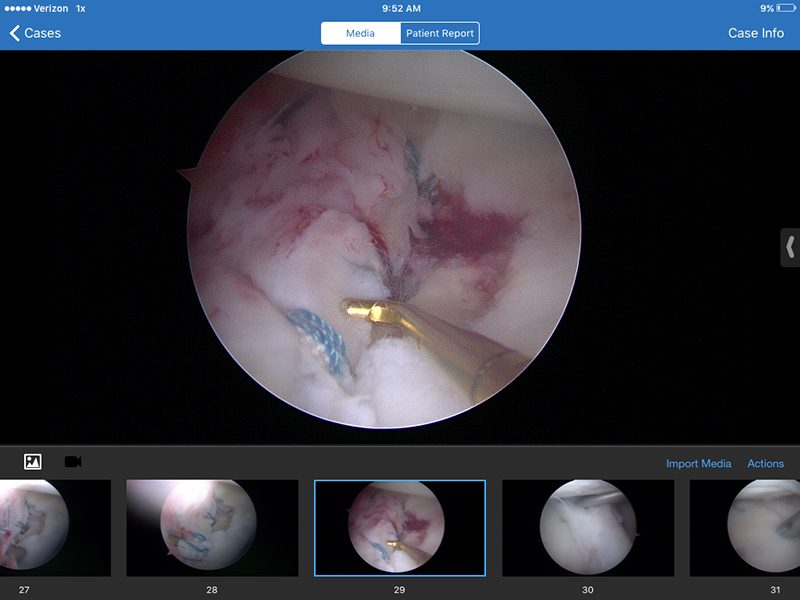Image resolution: width=800 pixels, height=600 pixels.
Task: Tap the Verizon signal indicator
Action: point(36,8)
